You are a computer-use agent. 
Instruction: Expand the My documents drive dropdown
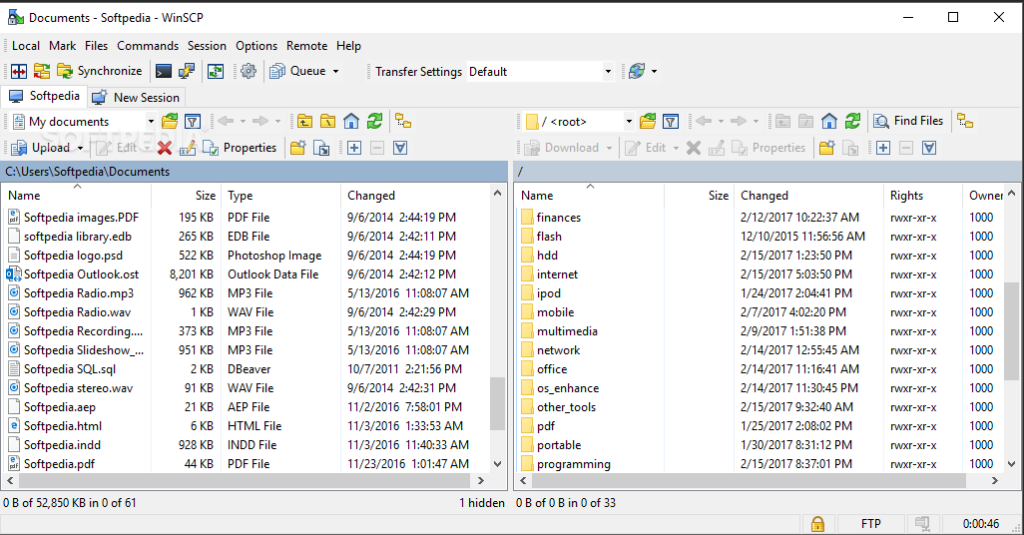click(150, 122)
